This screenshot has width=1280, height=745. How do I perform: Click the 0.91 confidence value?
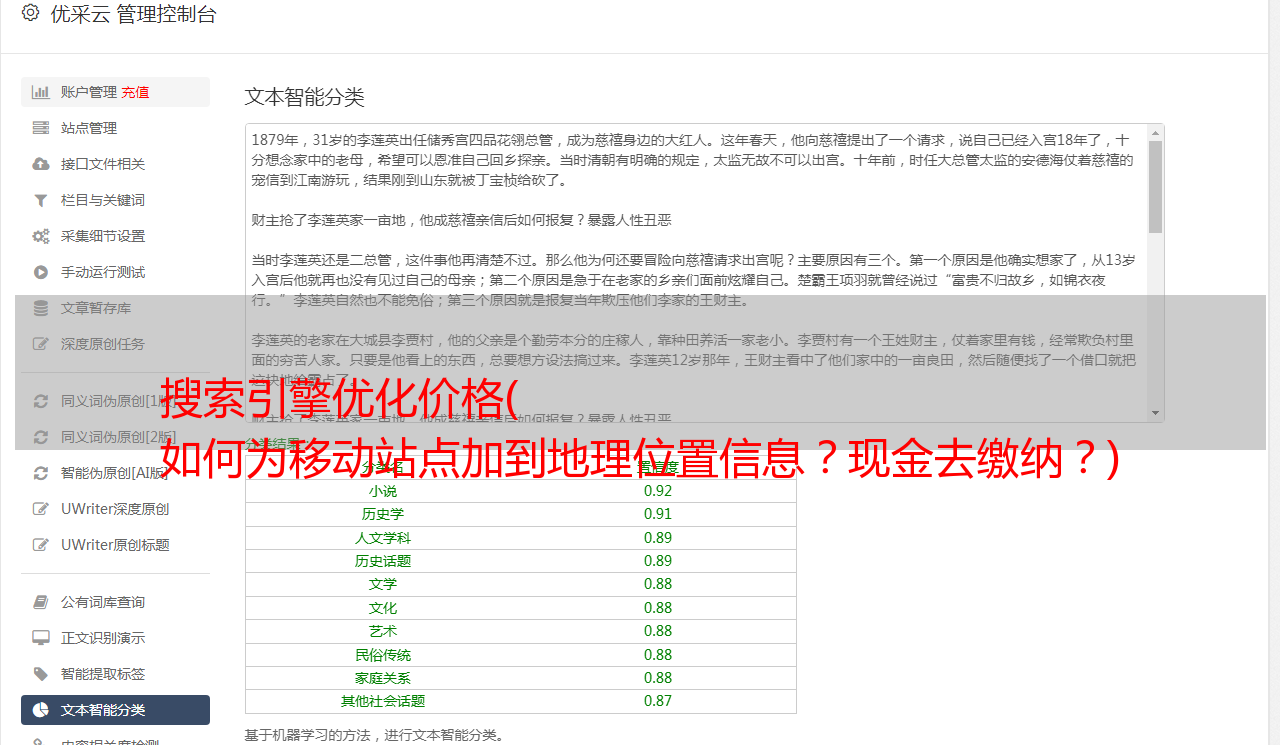[658, 514]
